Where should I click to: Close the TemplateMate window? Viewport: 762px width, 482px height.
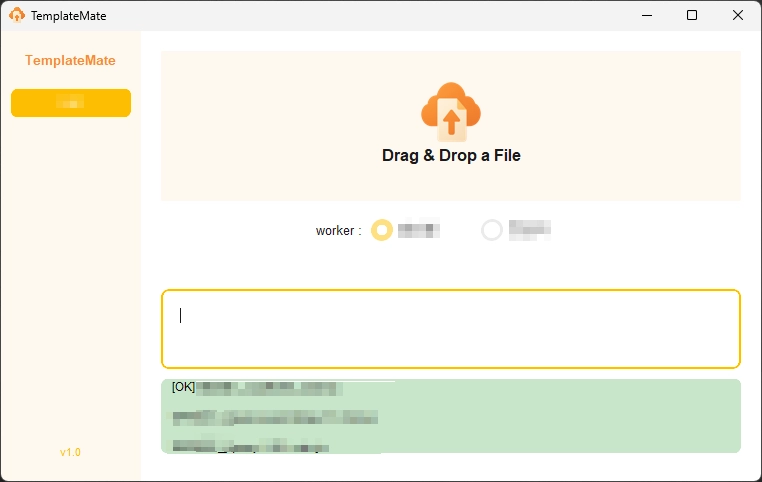point(738,15)
